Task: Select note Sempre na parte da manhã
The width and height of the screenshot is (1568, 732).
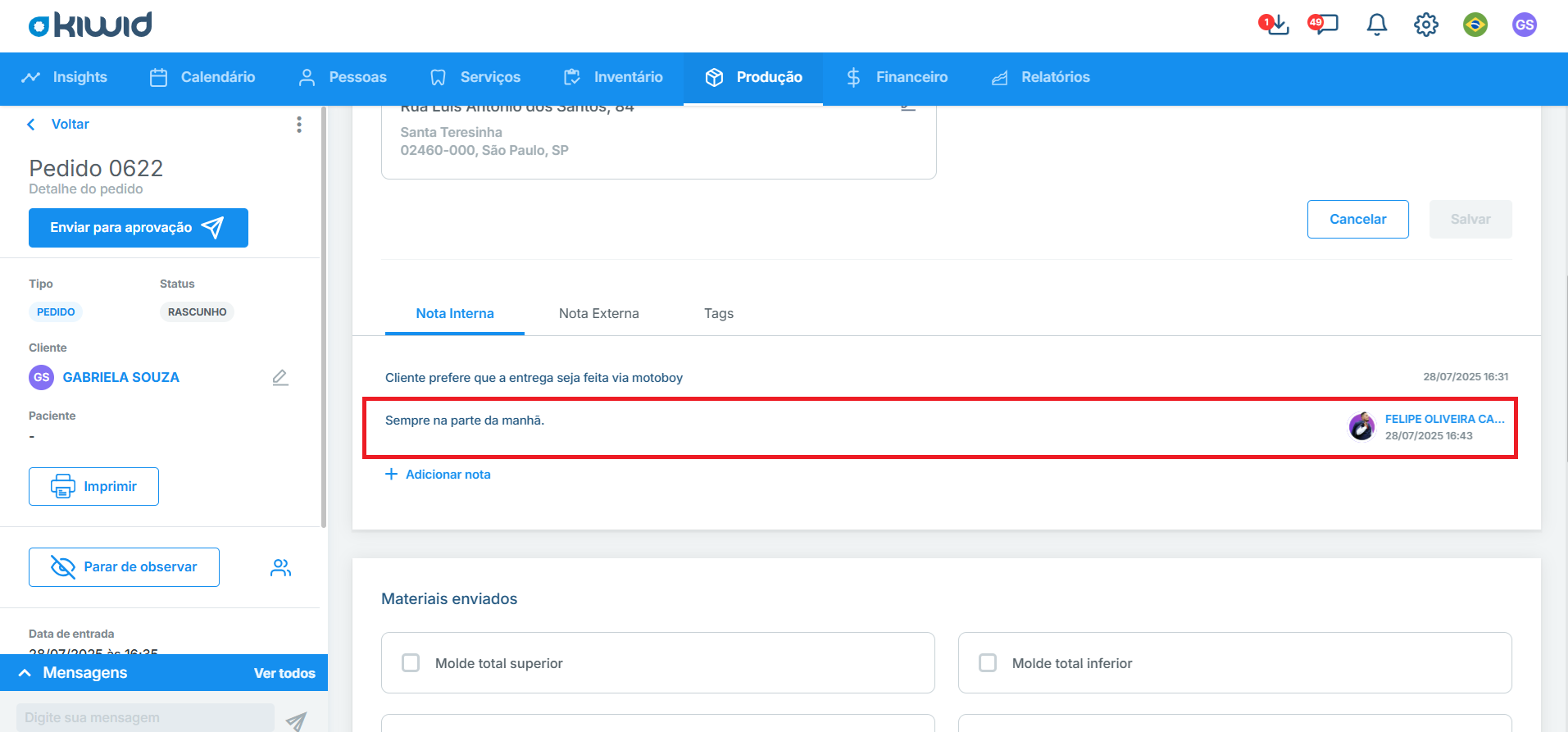Action: pyautogui.click(x=465, y=421)
